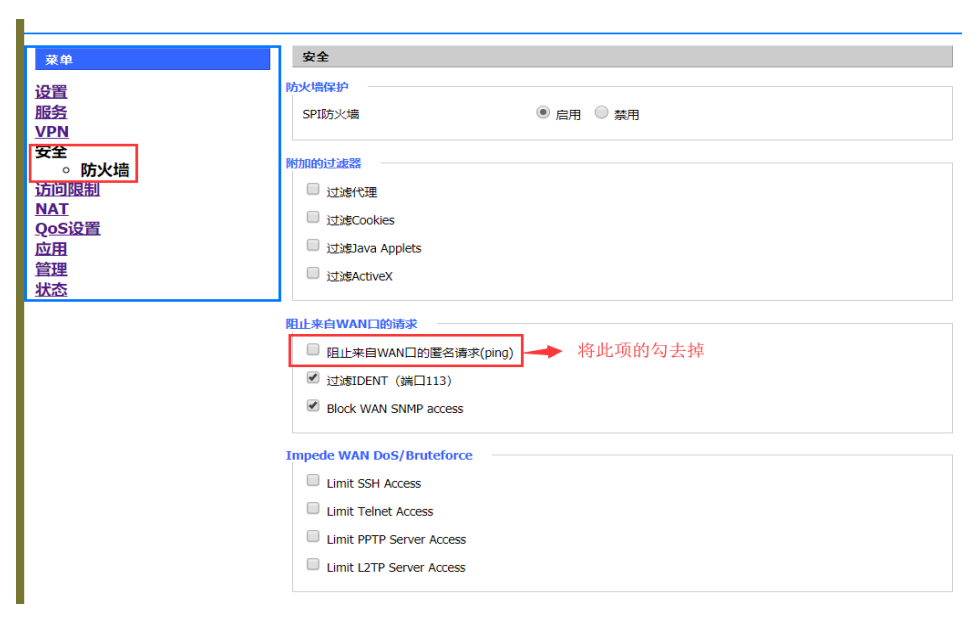Click the SPI防火墙 label
This screenshot has height=627, width=980.
click(331, 114)
